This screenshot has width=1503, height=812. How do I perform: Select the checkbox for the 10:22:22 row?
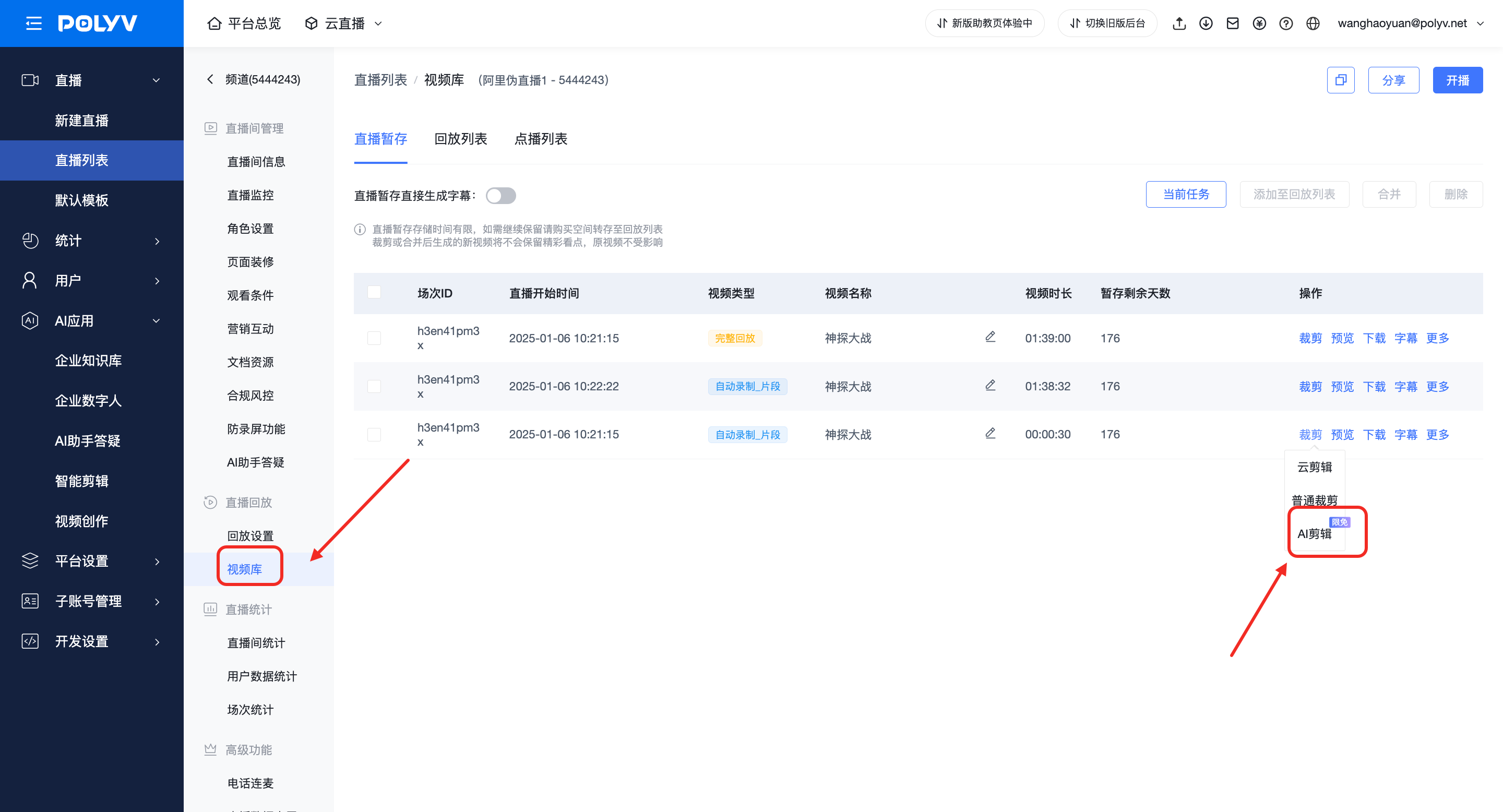click(x=374, y=386)
